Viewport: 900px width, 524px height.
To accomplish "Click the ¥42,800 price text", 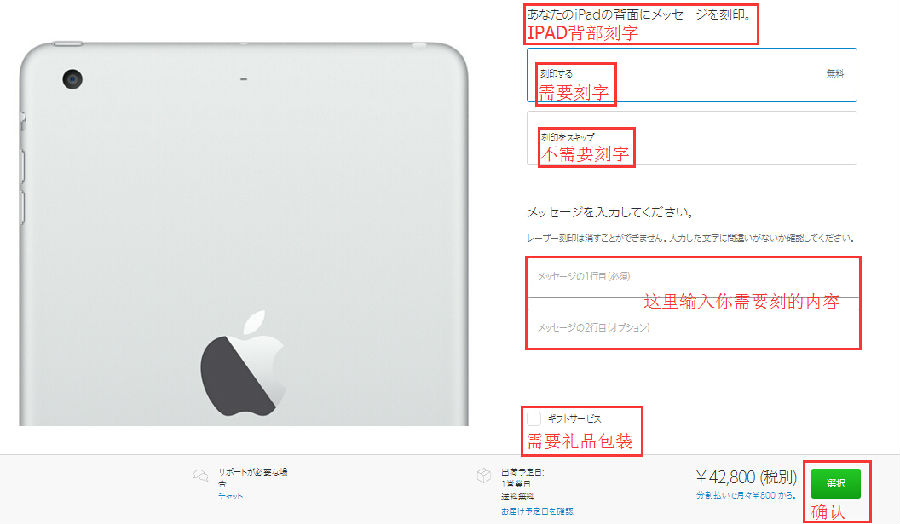I will tap(746, 477).
